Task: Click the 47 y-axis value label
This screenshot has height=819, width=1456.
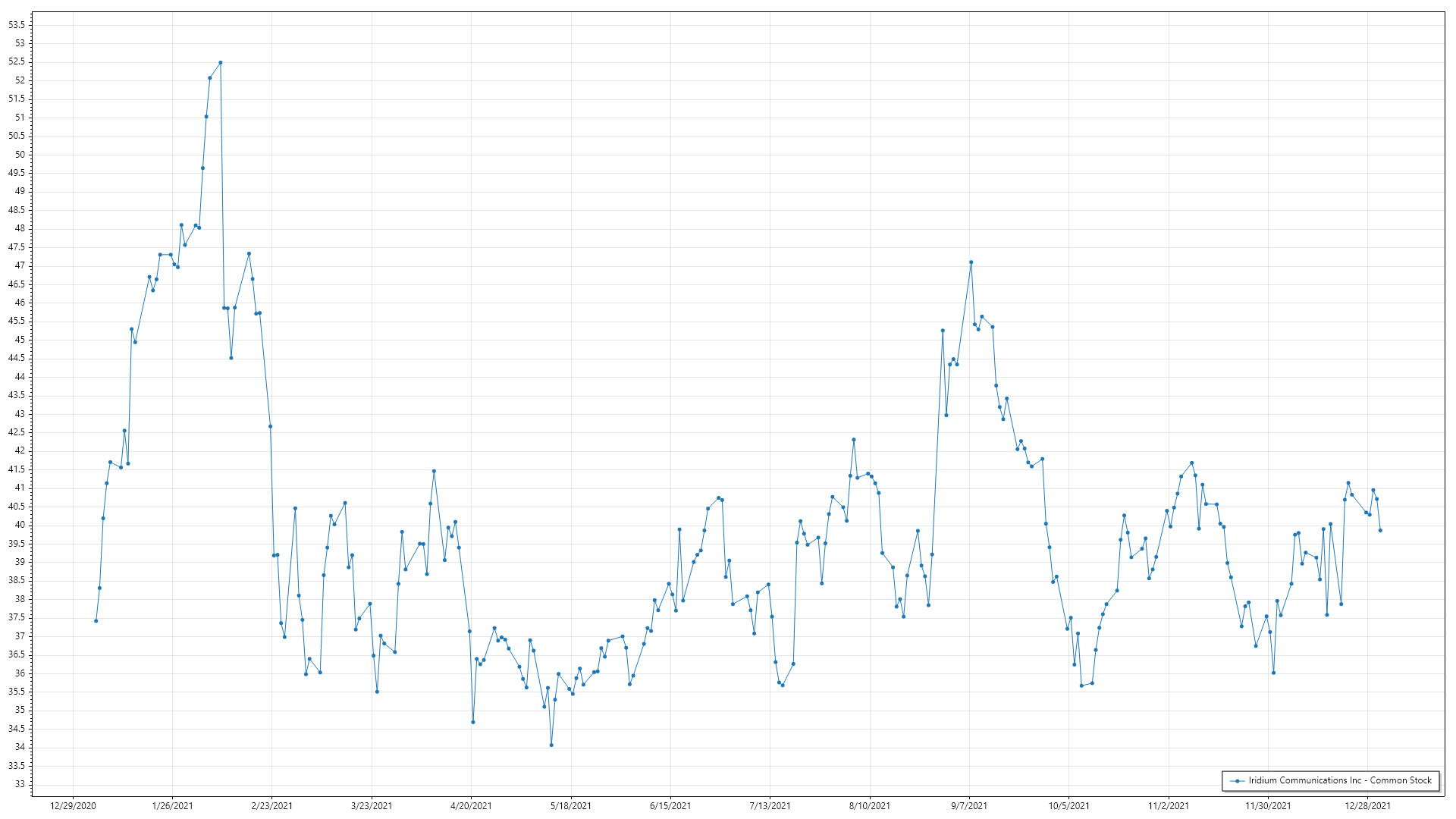Action: 20,265
